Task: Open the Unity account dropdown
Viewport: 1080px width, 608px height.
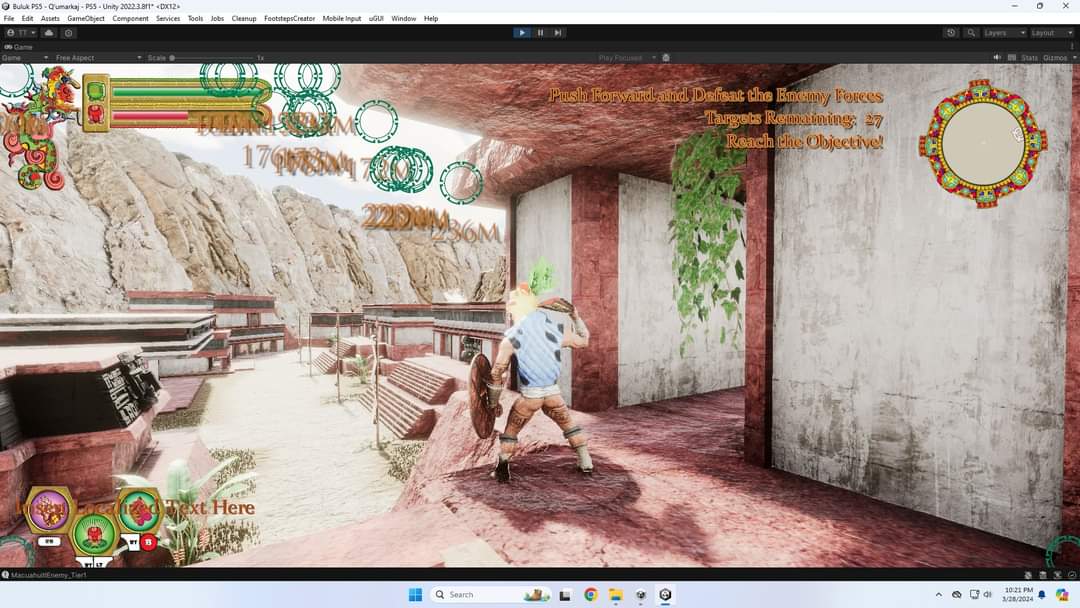Action: click(x=20, y=32)
